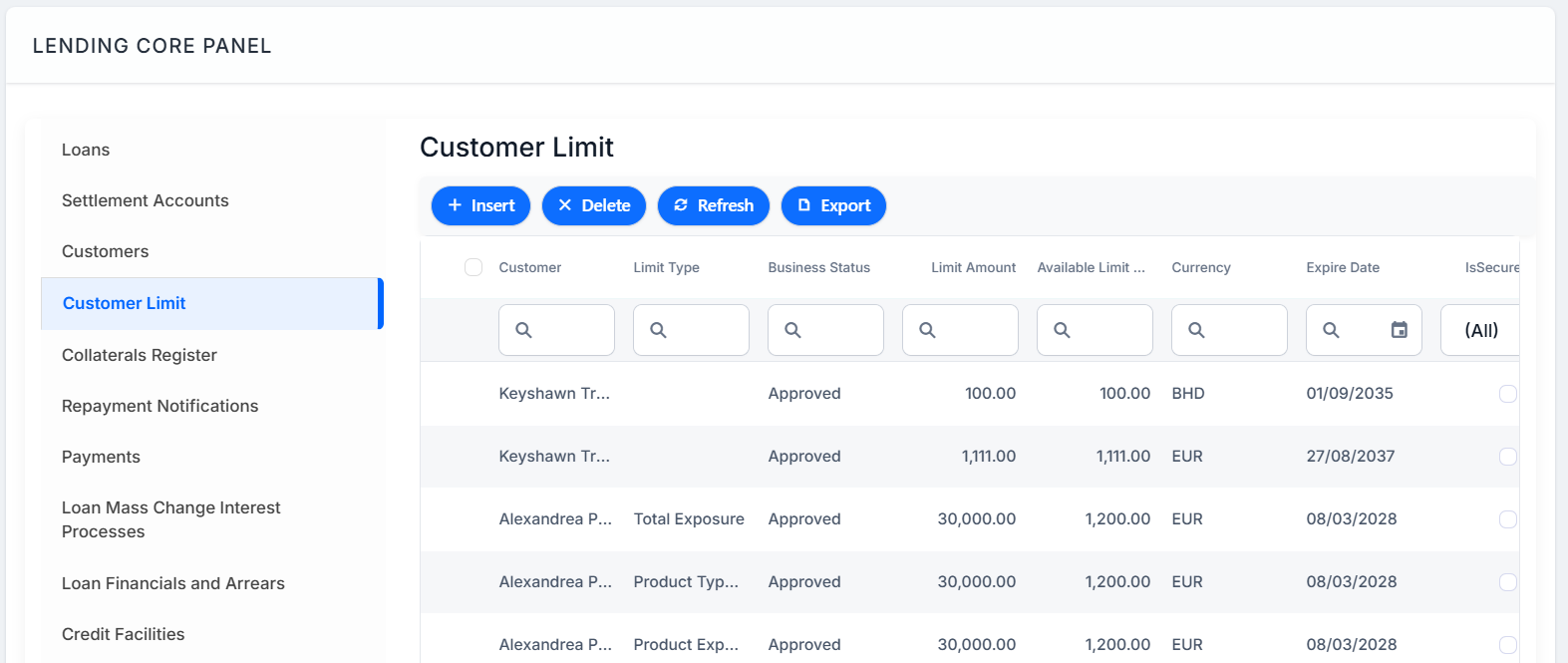Click the search icon in Business Status filter
Viewport: 1568px width, 663px height.
pyautogui.click(x=792, y=330)
